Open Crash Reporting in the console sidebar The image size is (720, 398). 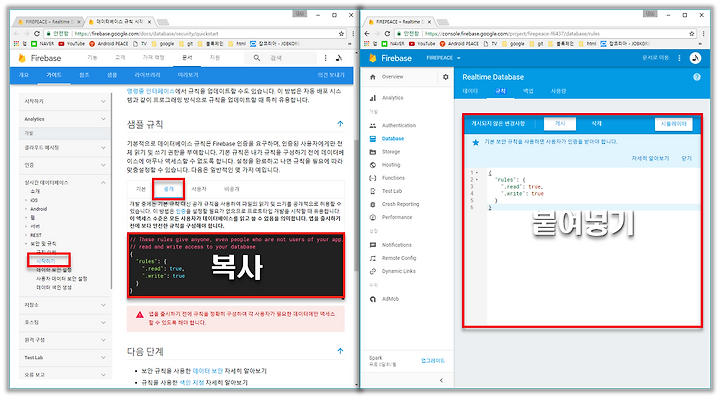400,204
